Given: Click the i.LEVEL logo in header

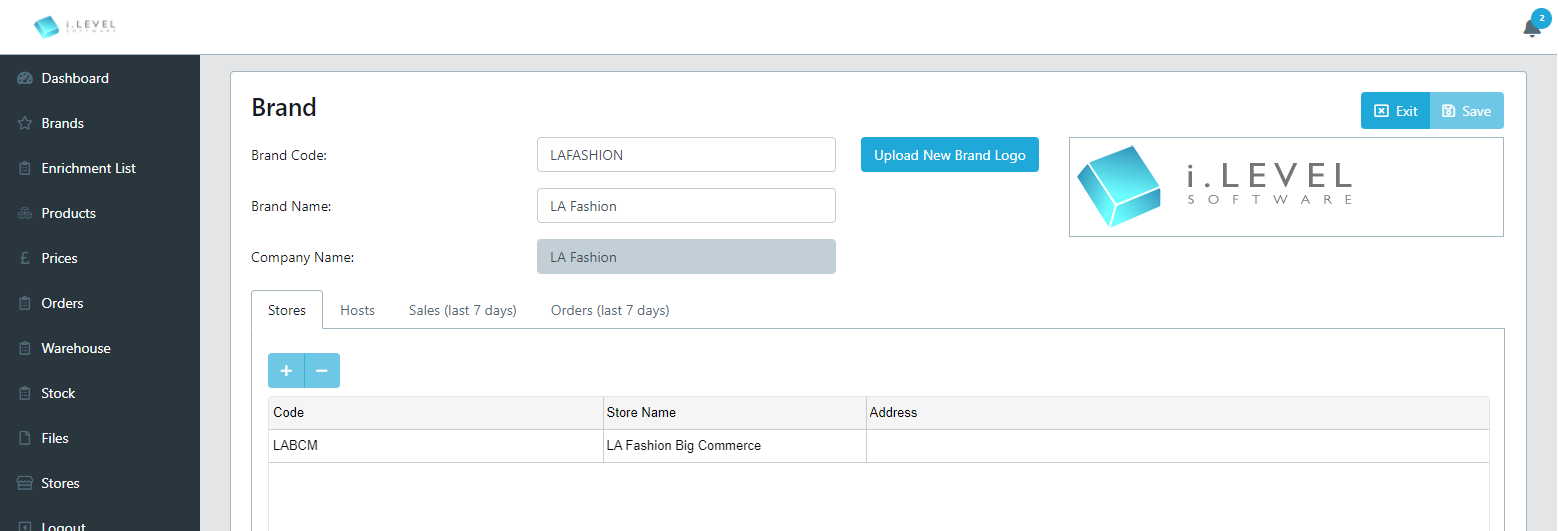Looking at the screenshot, I should click(75, 26).
